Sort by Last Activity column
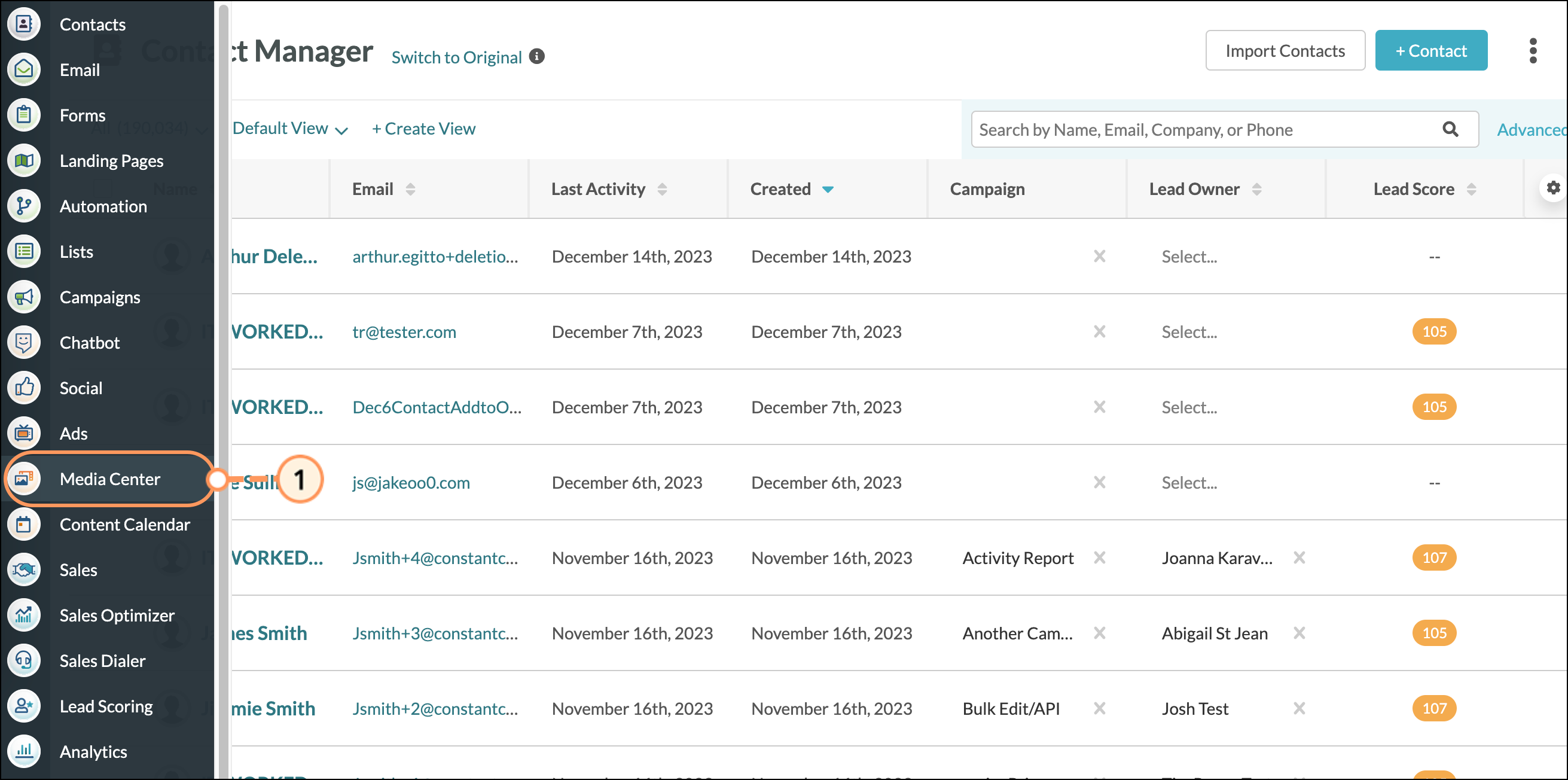The height and width of the screenshot is (780, 1568). pyautogui.click(x=661, y=190)
